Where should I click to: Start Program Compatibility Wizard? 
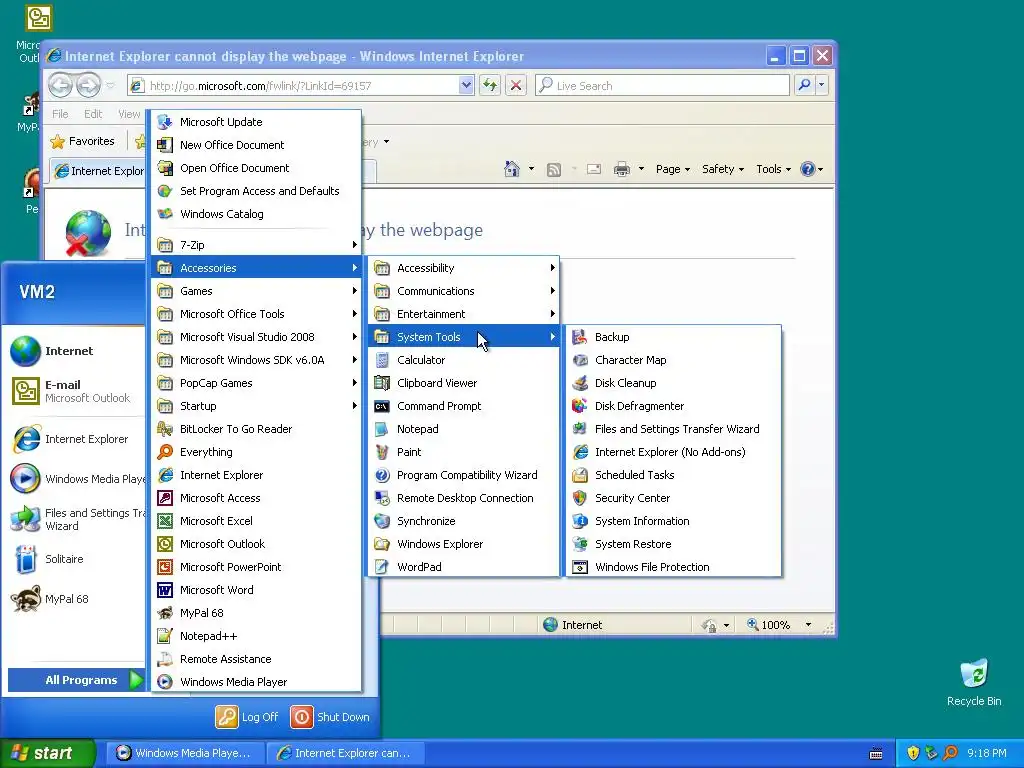464,475
